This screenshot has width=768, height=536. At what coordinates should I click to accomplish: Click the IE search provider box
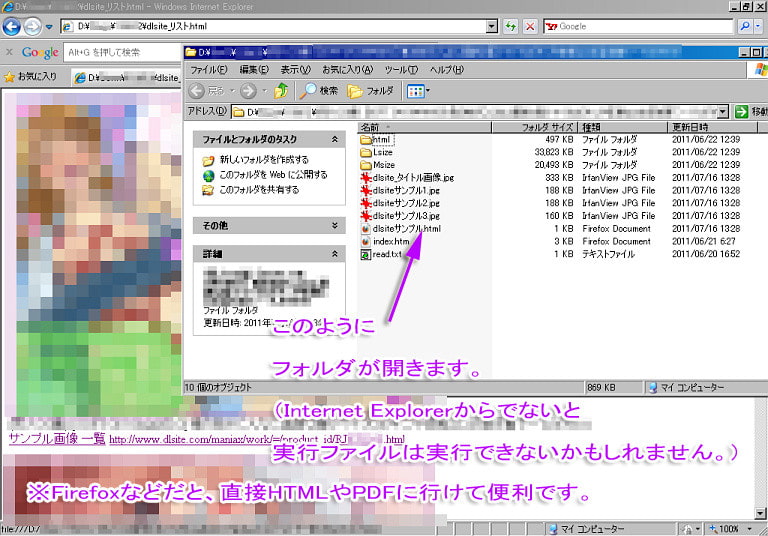point(639,26)
